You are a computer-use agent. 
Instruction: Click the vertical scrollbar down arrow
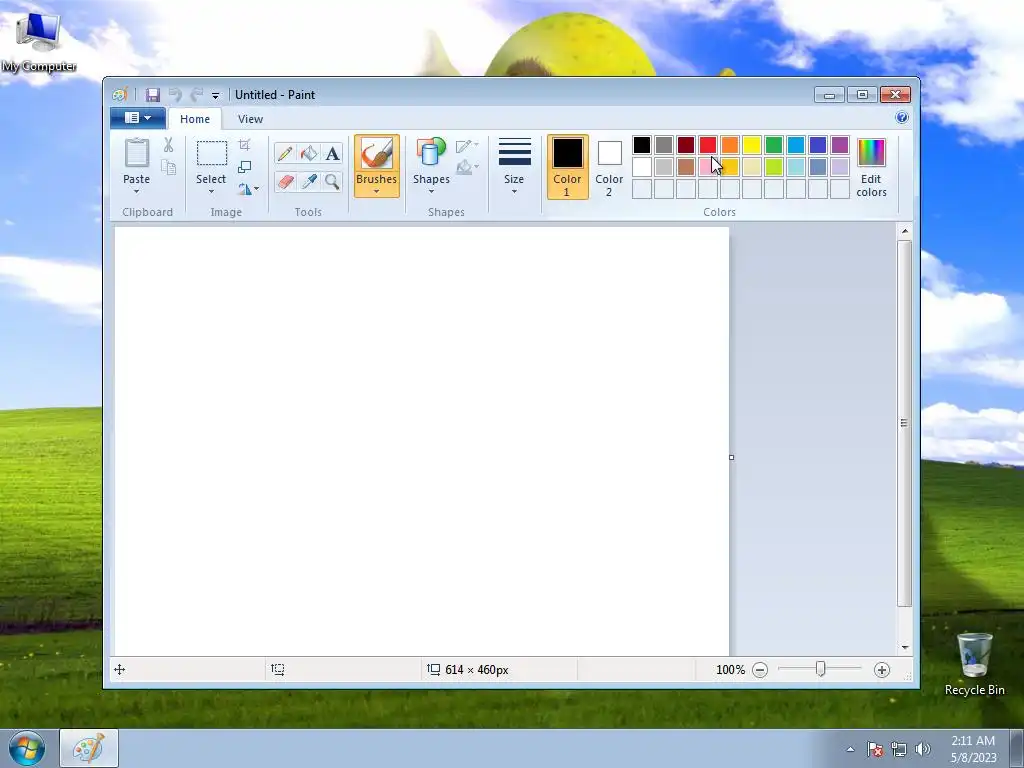[x=904, y=647]
